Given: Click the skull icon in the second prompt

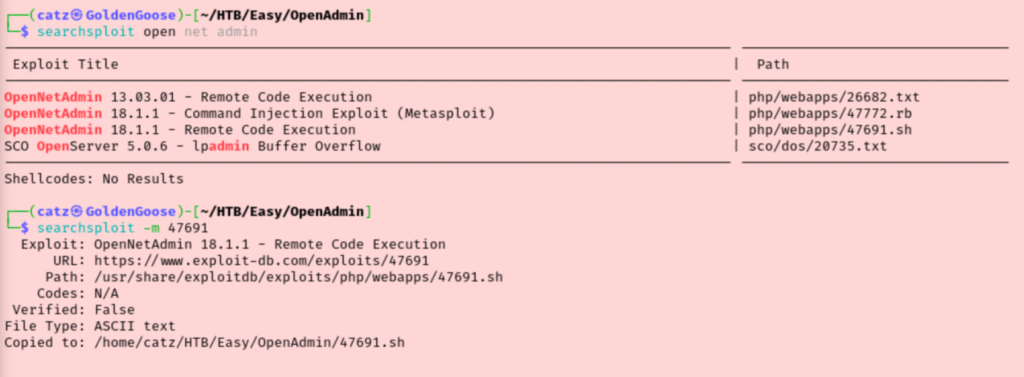Looking at the screenshot, I should pyautogui.click(x=77, y=212).
